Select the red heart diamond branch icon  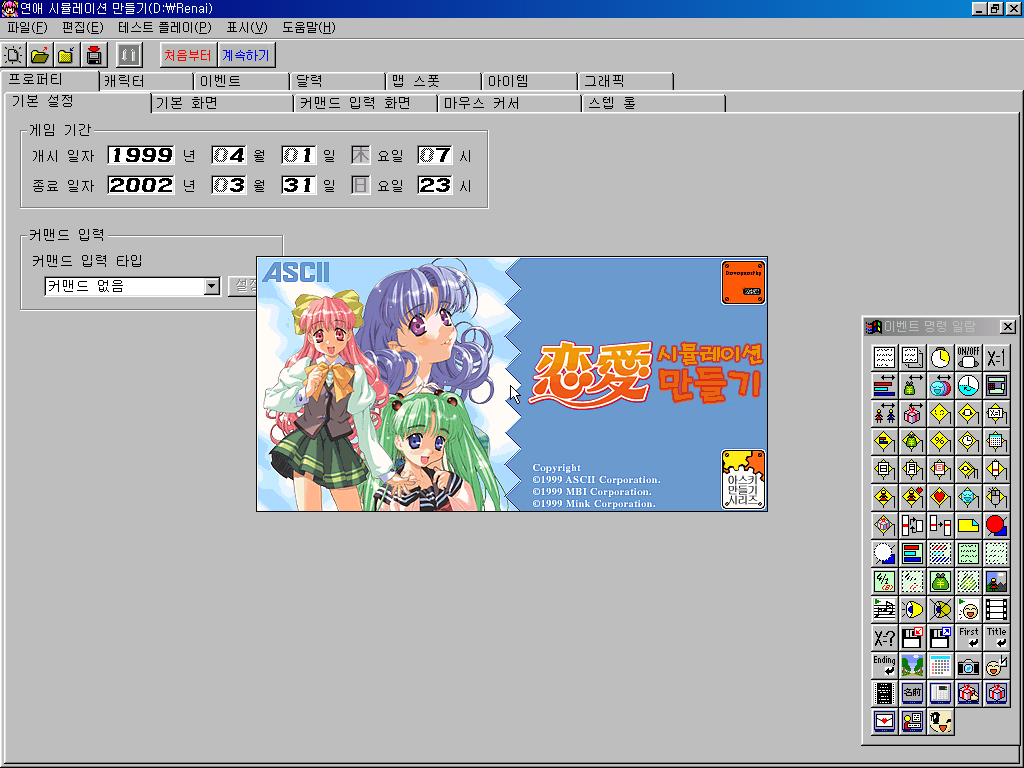click(940, 498)
